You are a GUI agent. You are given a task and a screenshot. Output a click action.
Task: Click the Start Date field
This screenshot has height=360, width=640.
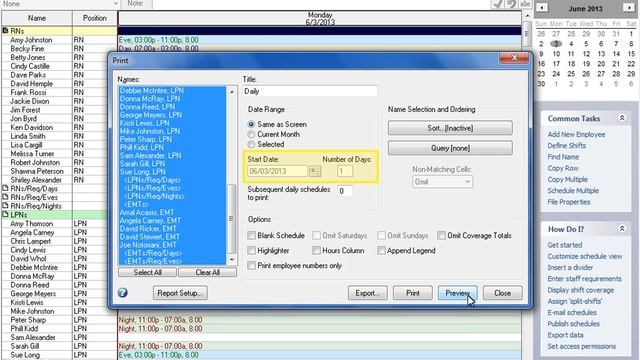click(x=278, y=171)
